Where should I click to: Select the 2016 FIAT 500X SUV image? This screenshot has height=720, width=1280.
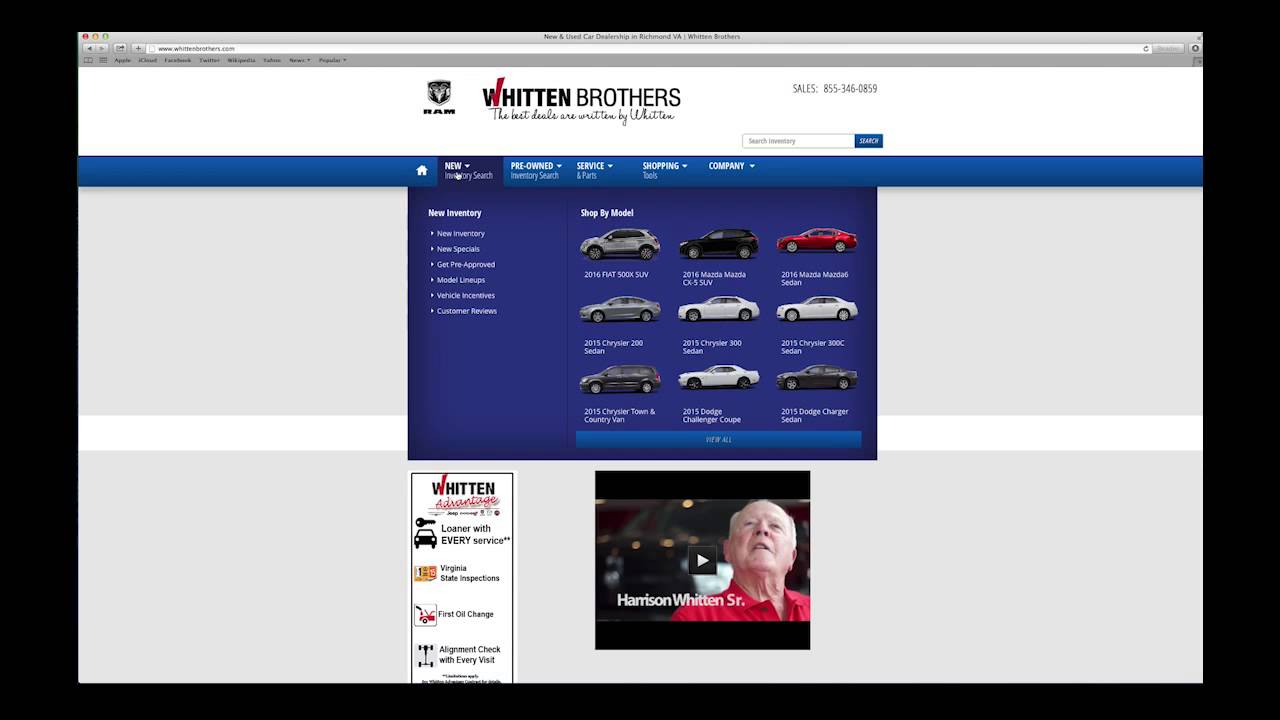click(620, 244)
